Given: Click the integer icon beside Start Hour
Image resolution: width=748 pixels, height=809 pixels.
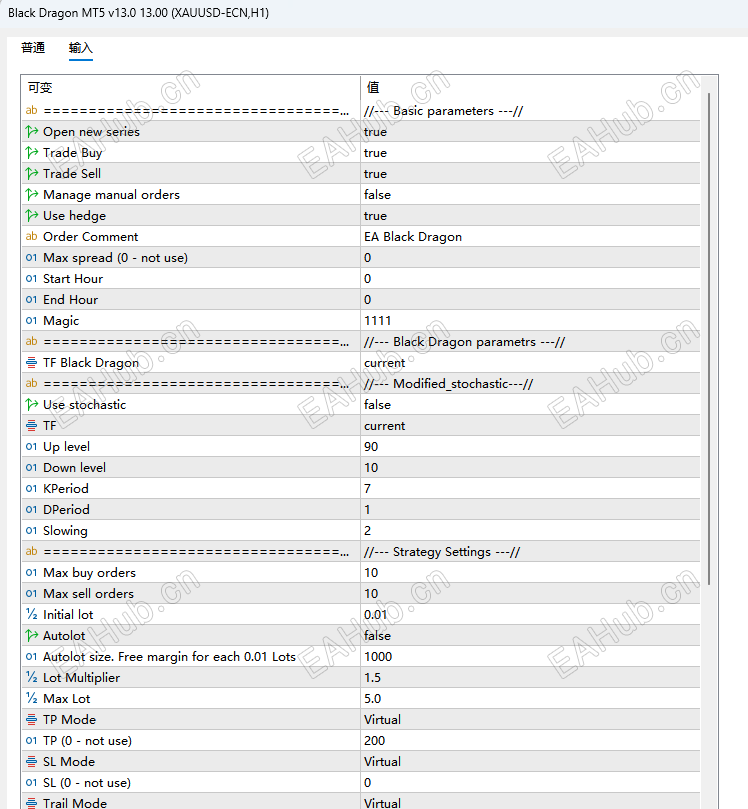Looking at the screenshot, I should click(x=31, y=279).
